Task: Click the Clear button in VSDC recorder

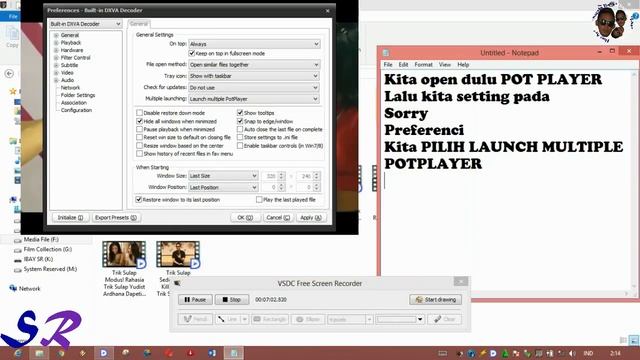Action: [444, 319]
